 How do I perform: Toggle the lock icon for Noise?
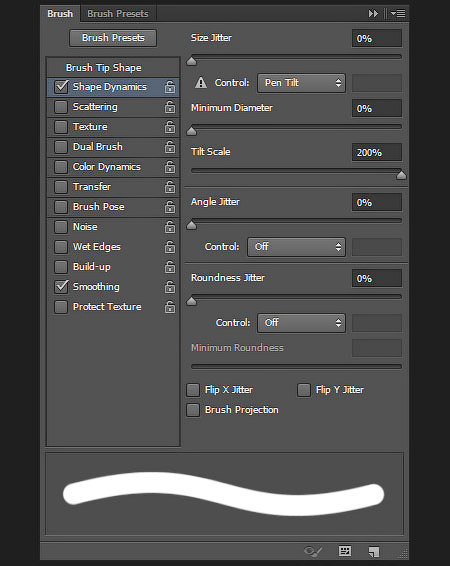[x=170, y=227]
